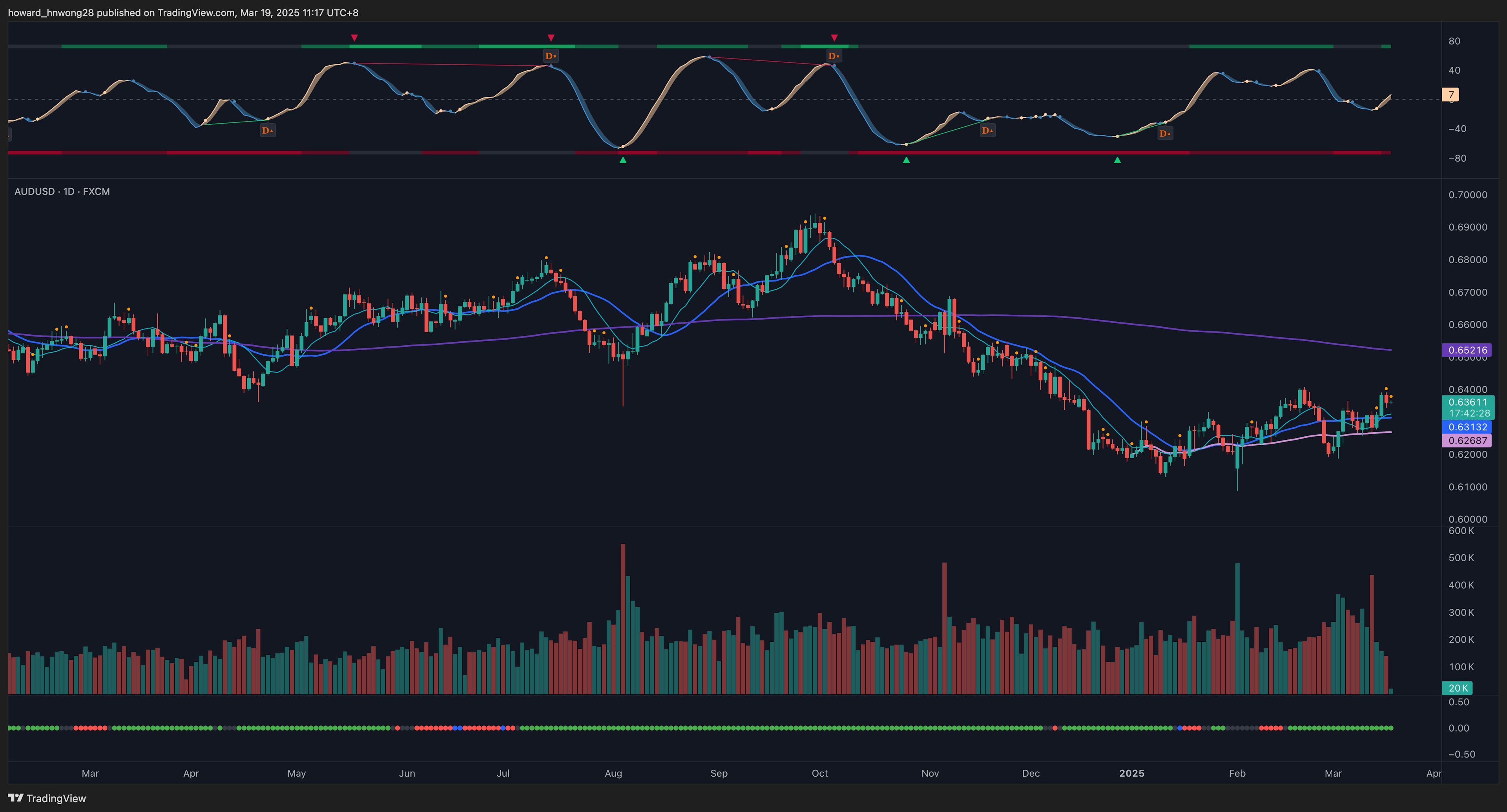Click the AUDUSD 1D FXCM symbol title

[x=62, y=192]
